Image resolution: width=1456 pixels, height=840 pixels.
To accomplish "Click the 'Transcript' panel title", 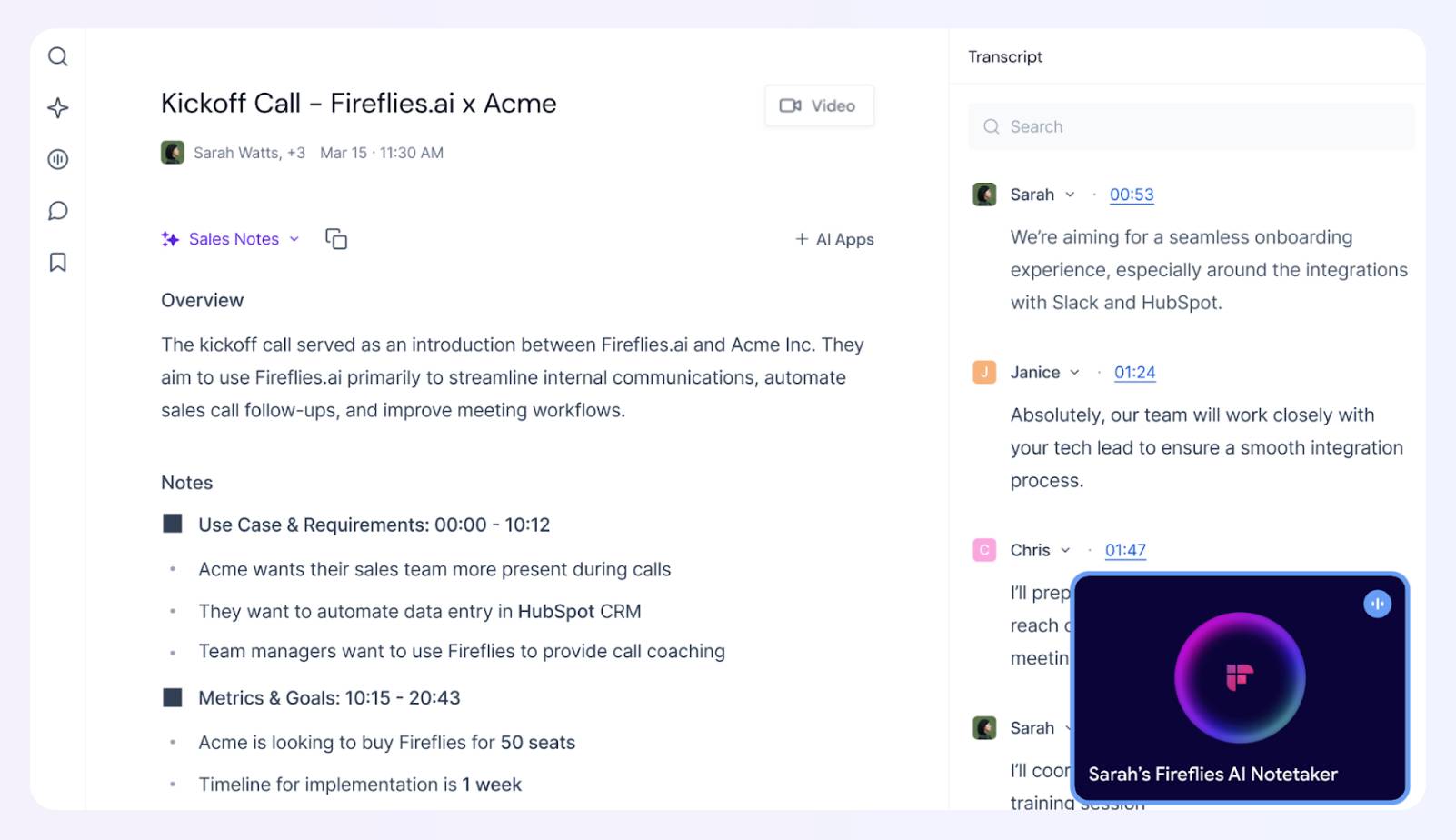I will 1005,56.
